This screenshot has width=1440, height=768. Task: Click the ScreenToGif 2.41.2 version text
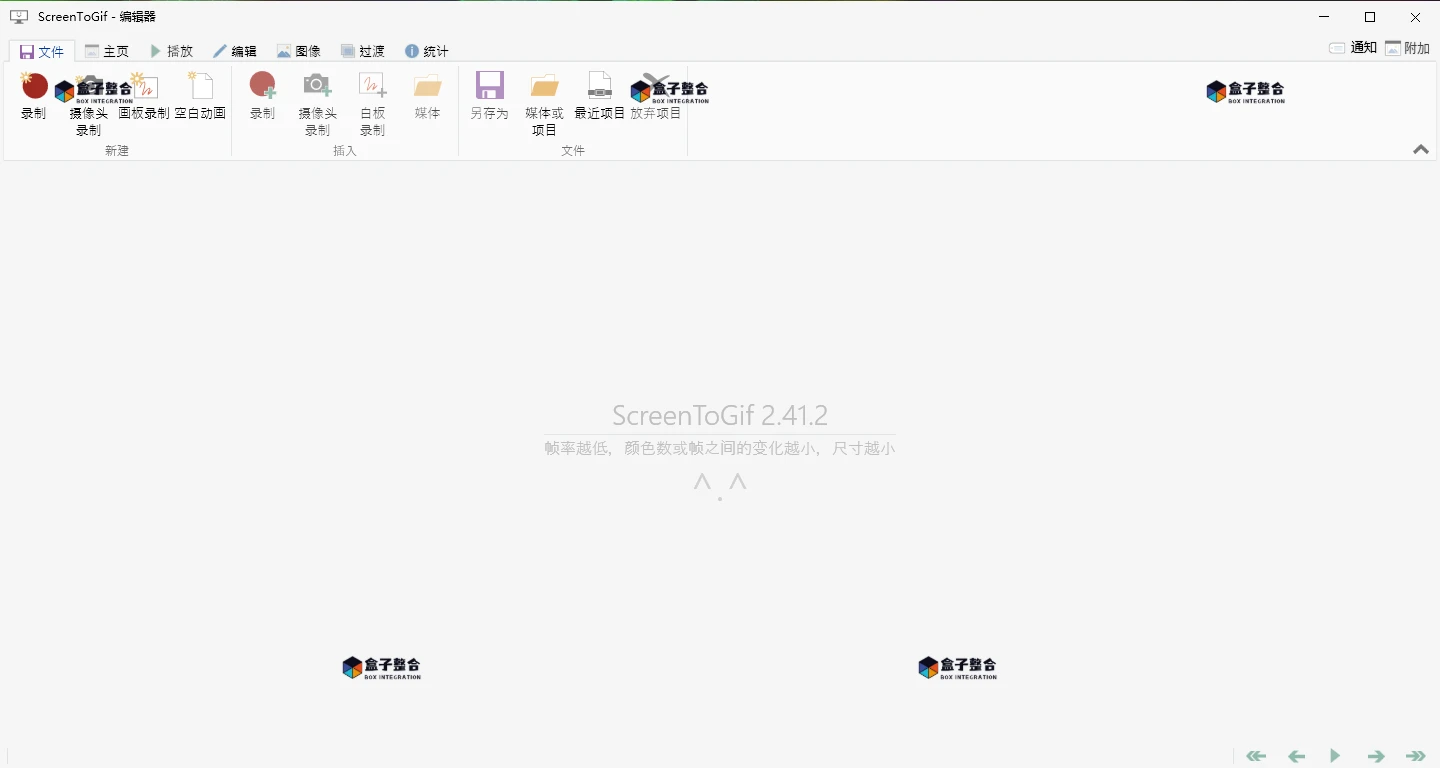[720, 415]
